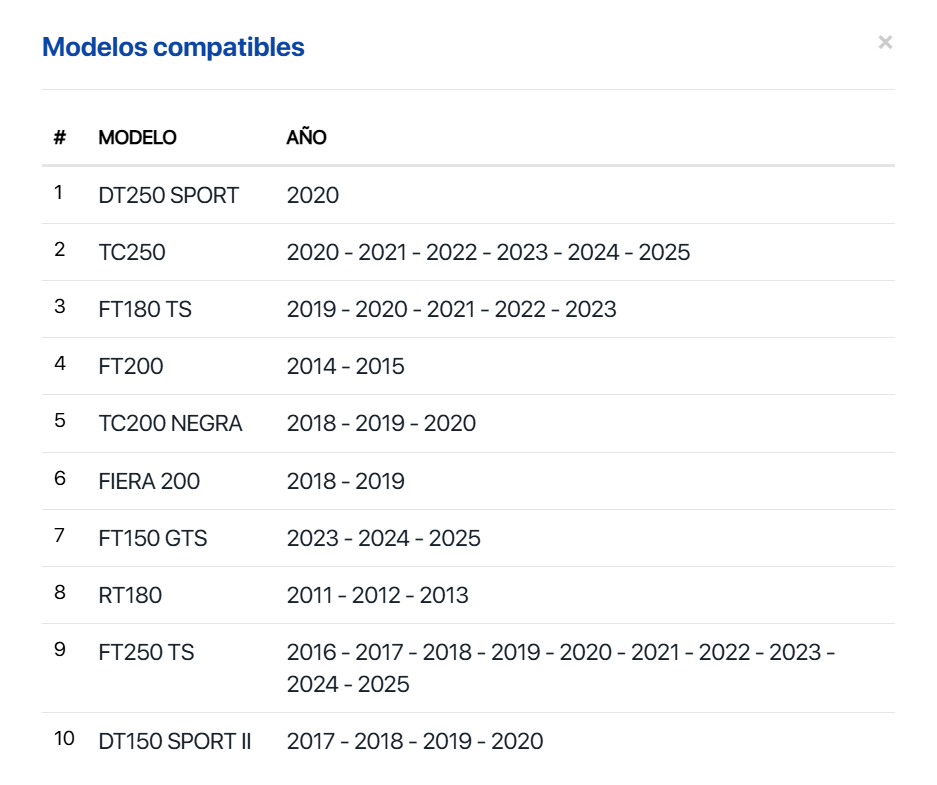The height and width of the screenshot is (785, 937).
Task: Select the DT250 SPORT model row
Action: tap(168, 196)
